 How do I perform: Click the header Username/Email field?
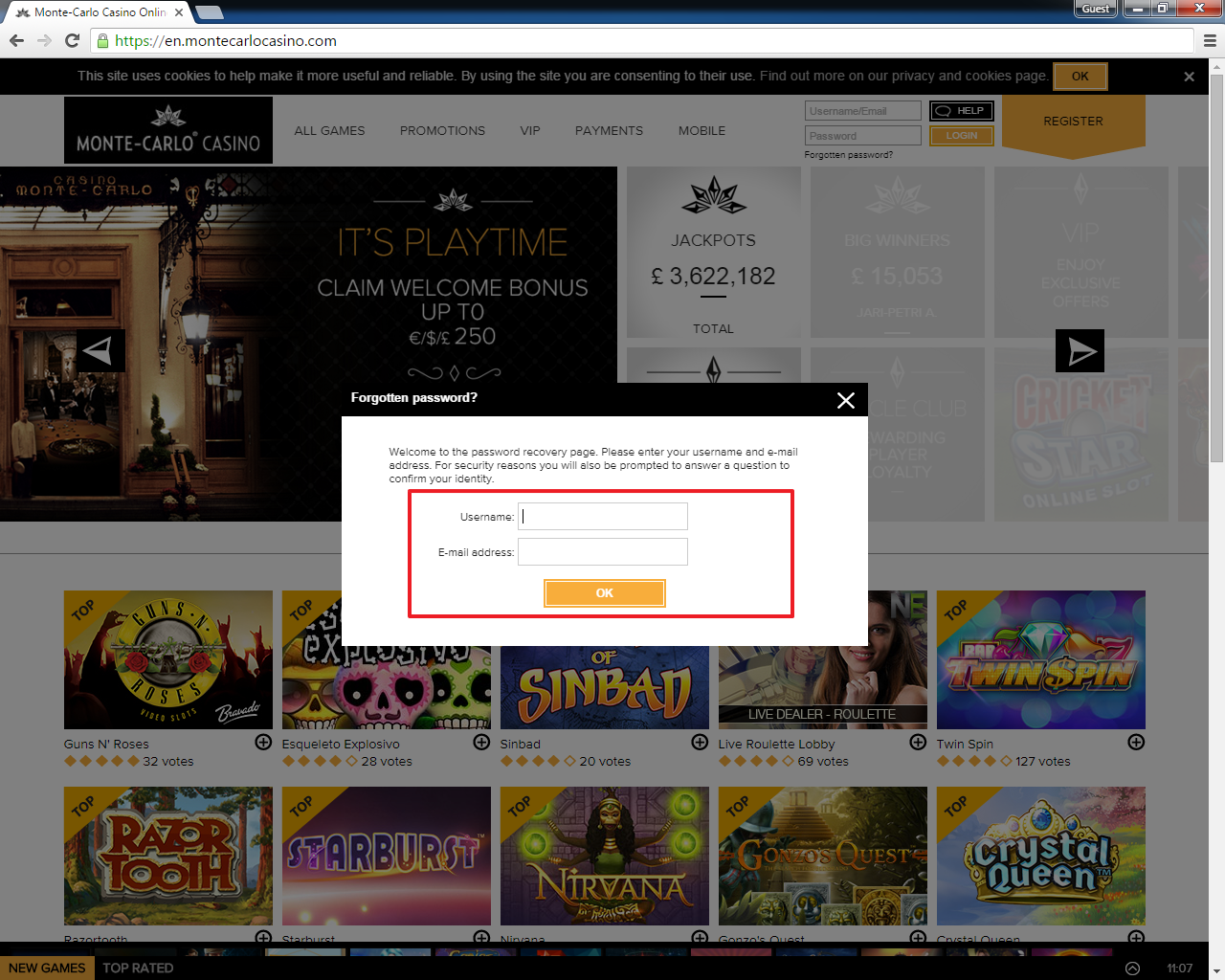point(863,111)
